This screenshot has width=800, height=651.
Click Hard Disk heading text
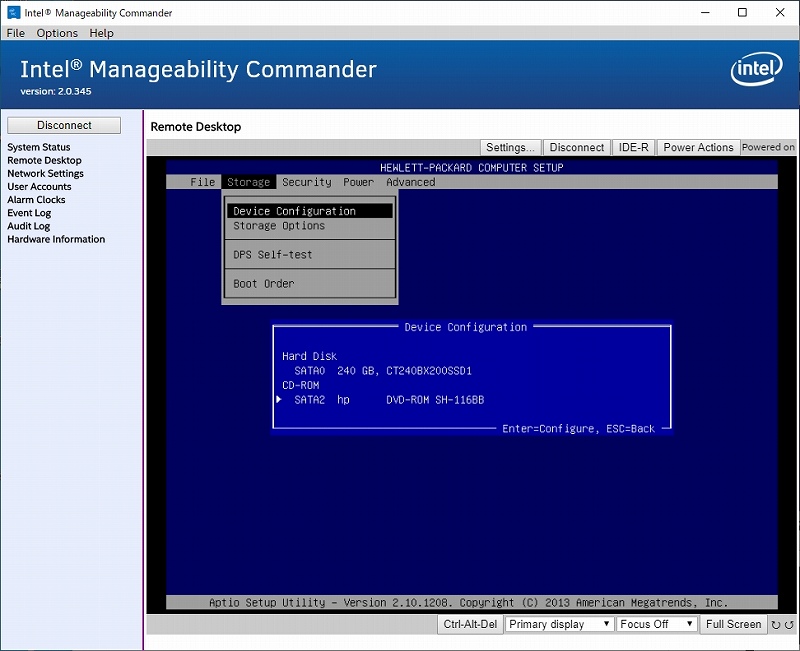[x=310, y=356]
